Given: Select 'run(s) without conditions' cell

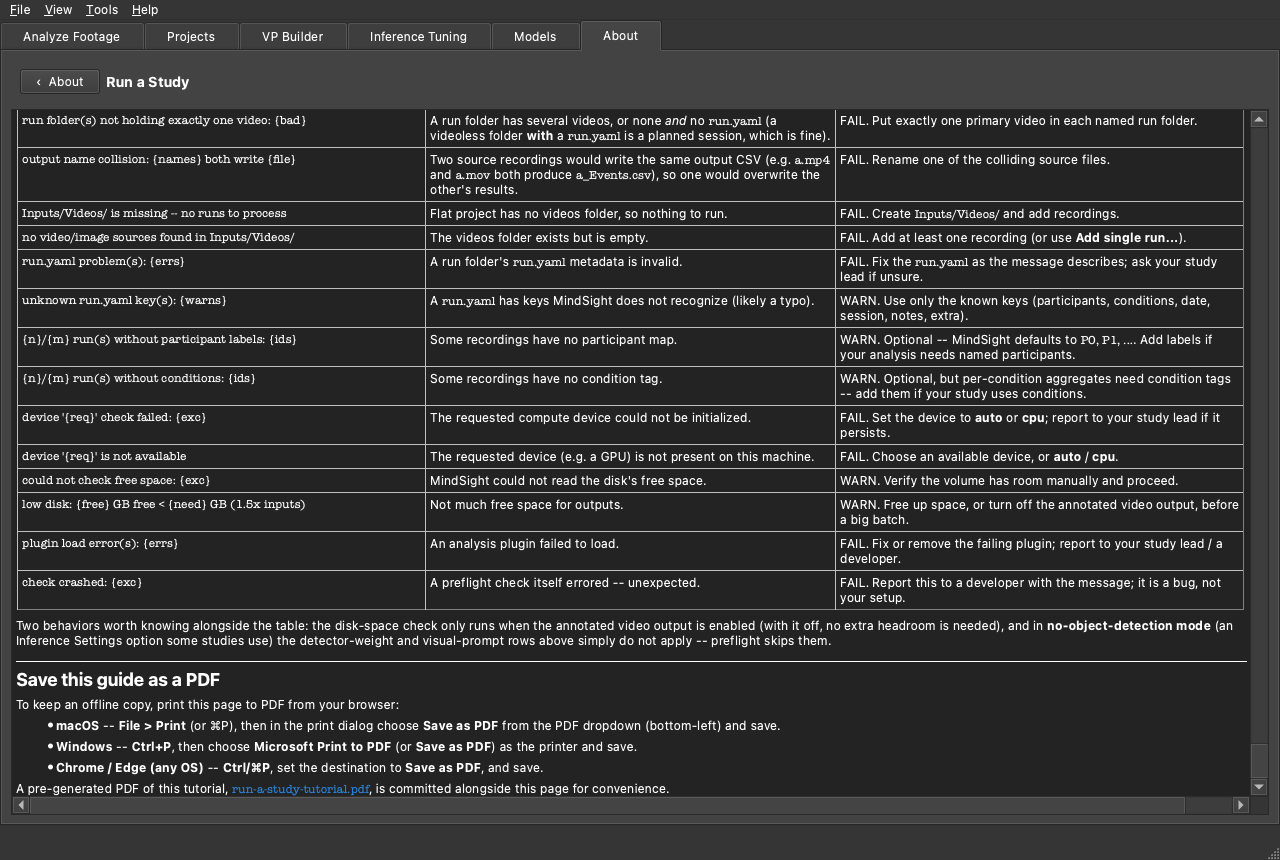Looking at the screenshot, I should tap(221, 386).
